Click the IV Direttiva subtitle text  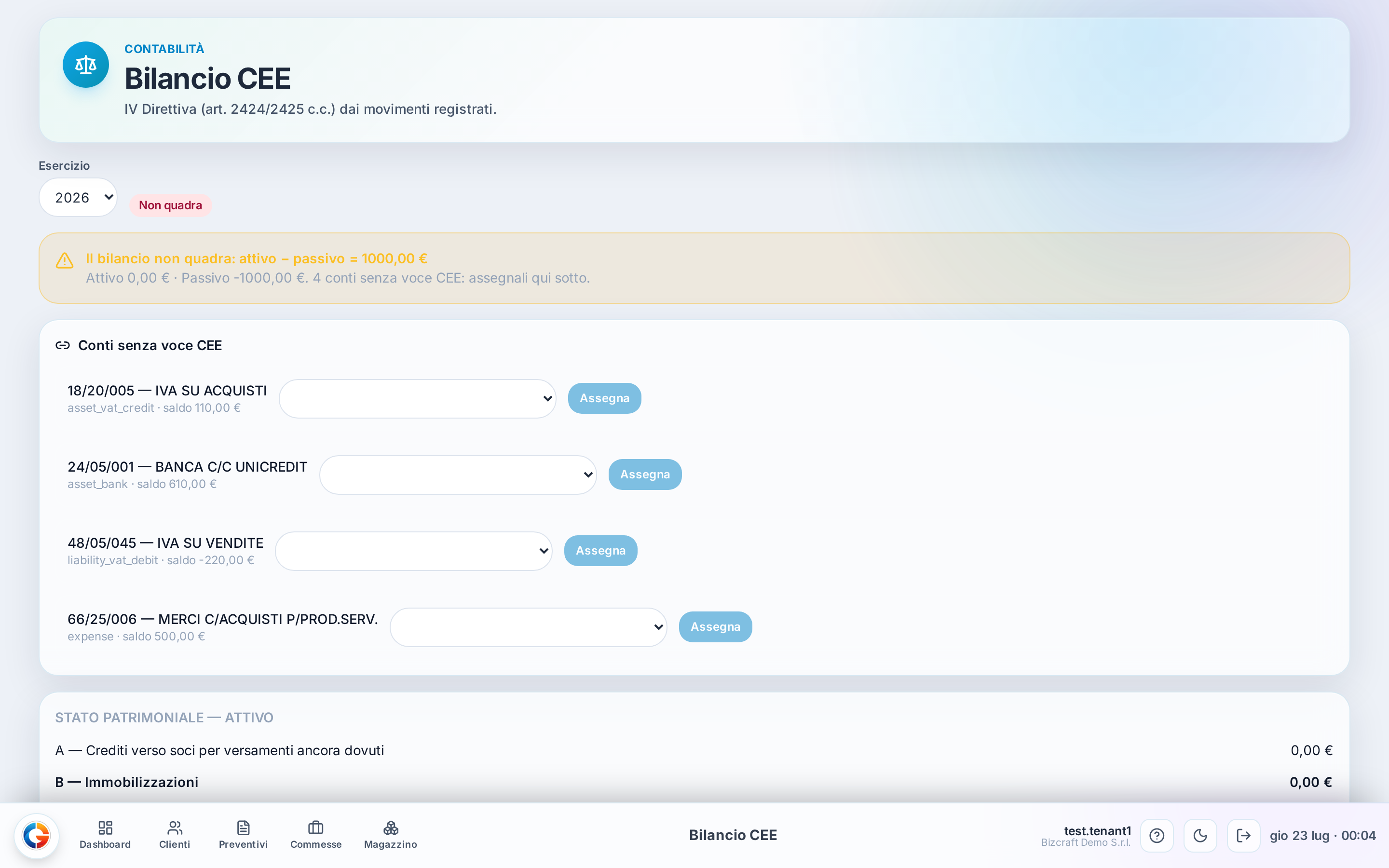pos(311,109)
